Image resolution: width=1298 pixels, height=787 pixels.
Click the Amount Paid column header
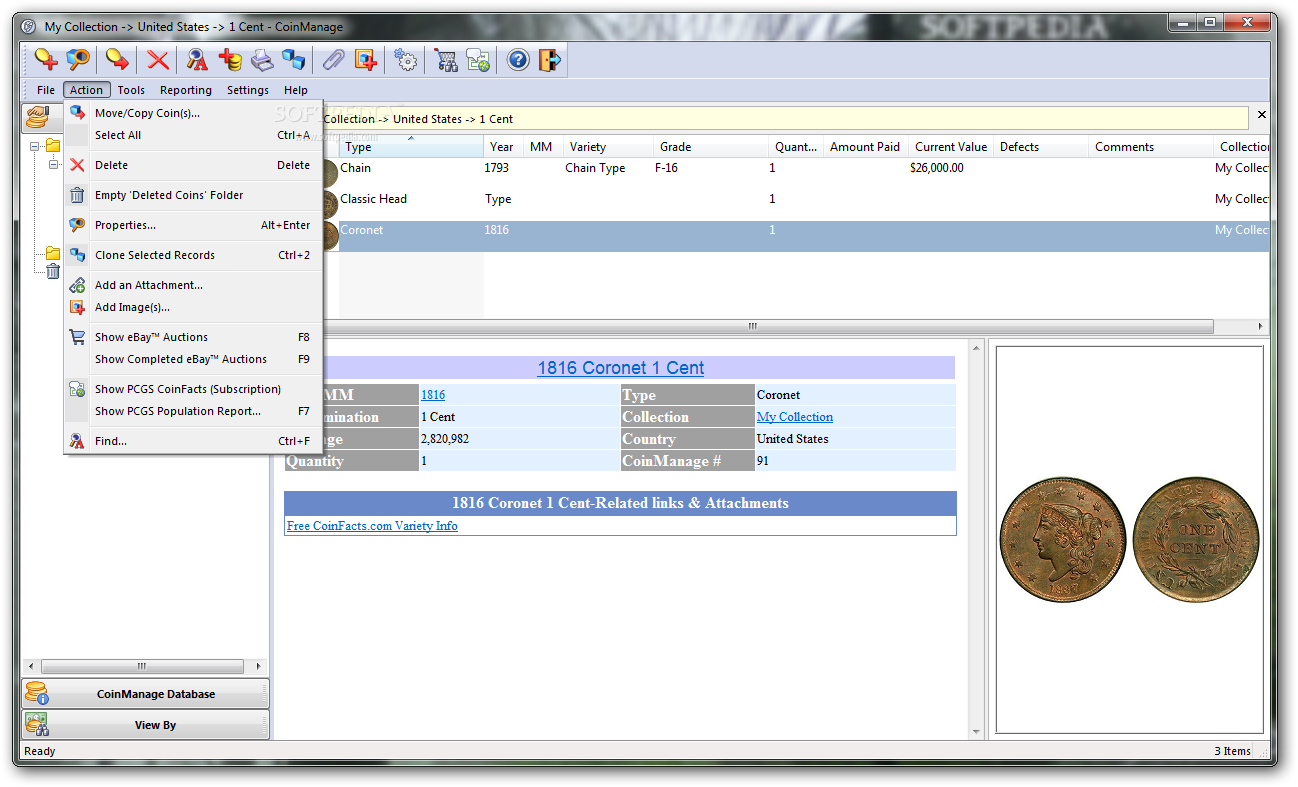click(865, 147)
